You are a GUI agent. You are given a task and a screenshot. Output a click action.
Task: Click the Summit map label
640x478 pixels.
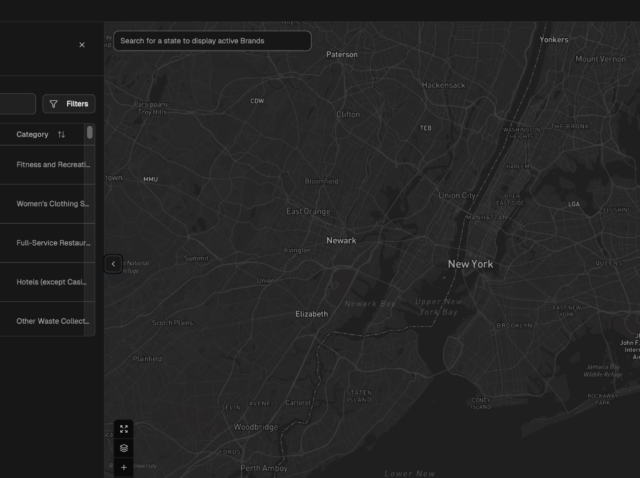tap(196, 258)
